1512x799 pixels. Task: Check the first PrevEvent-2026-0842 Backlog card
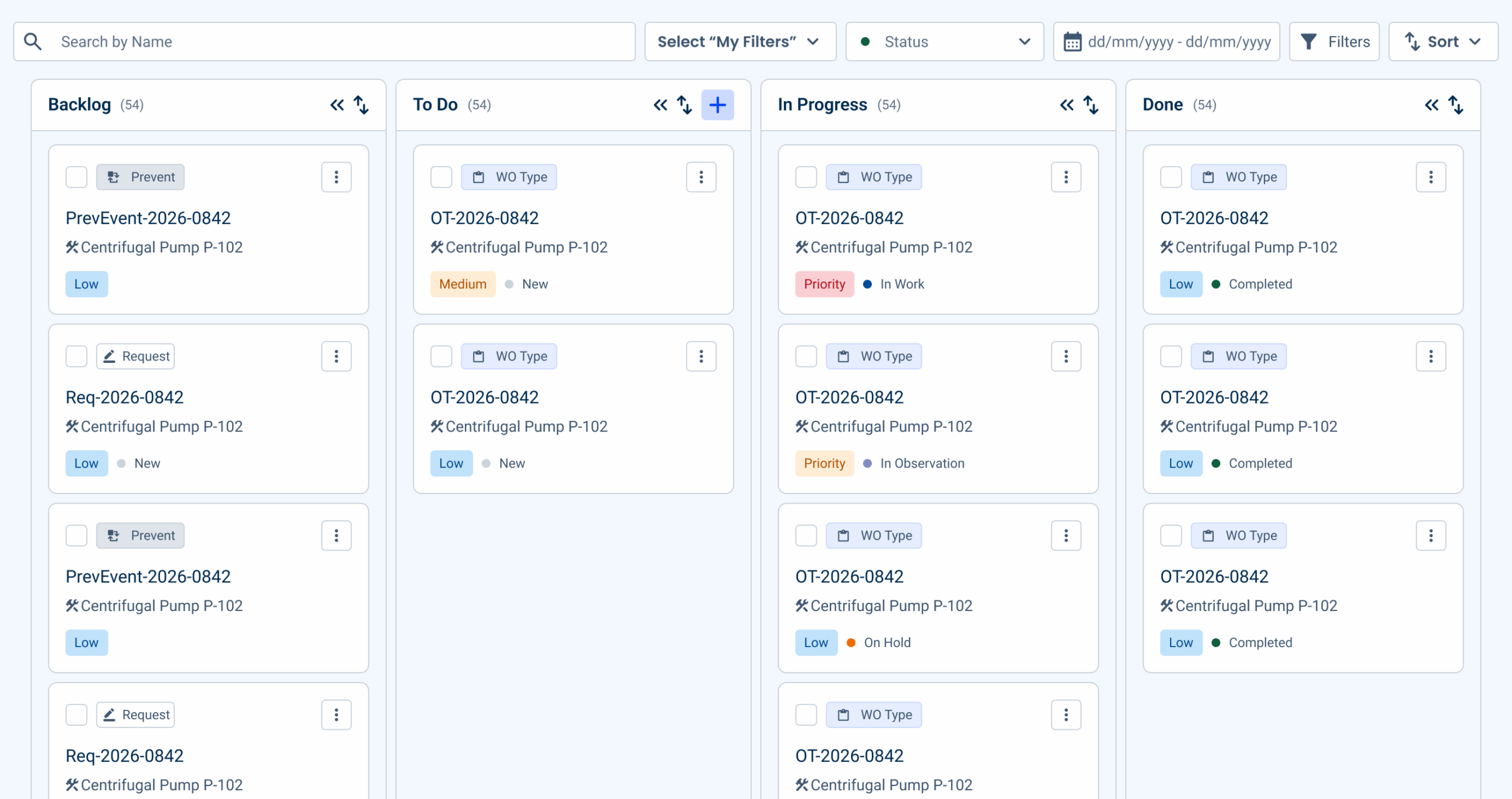click(x=77, y=177)
